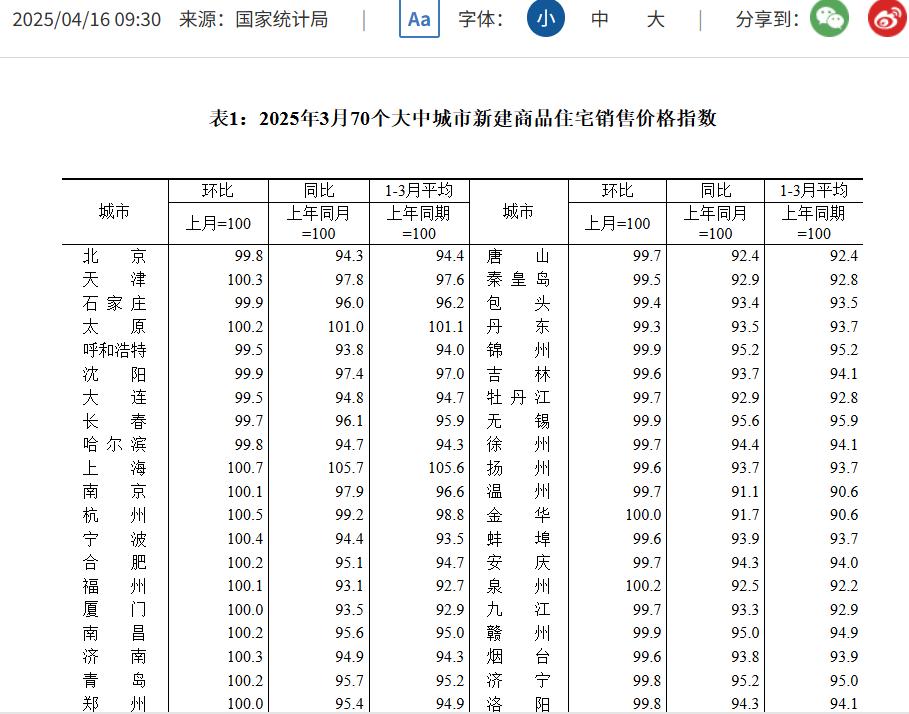Image resolution: width=909 pixels, height=714 pixels.
Task: Click Taiyuan's average value 101.1
Action: pos(446,326)
